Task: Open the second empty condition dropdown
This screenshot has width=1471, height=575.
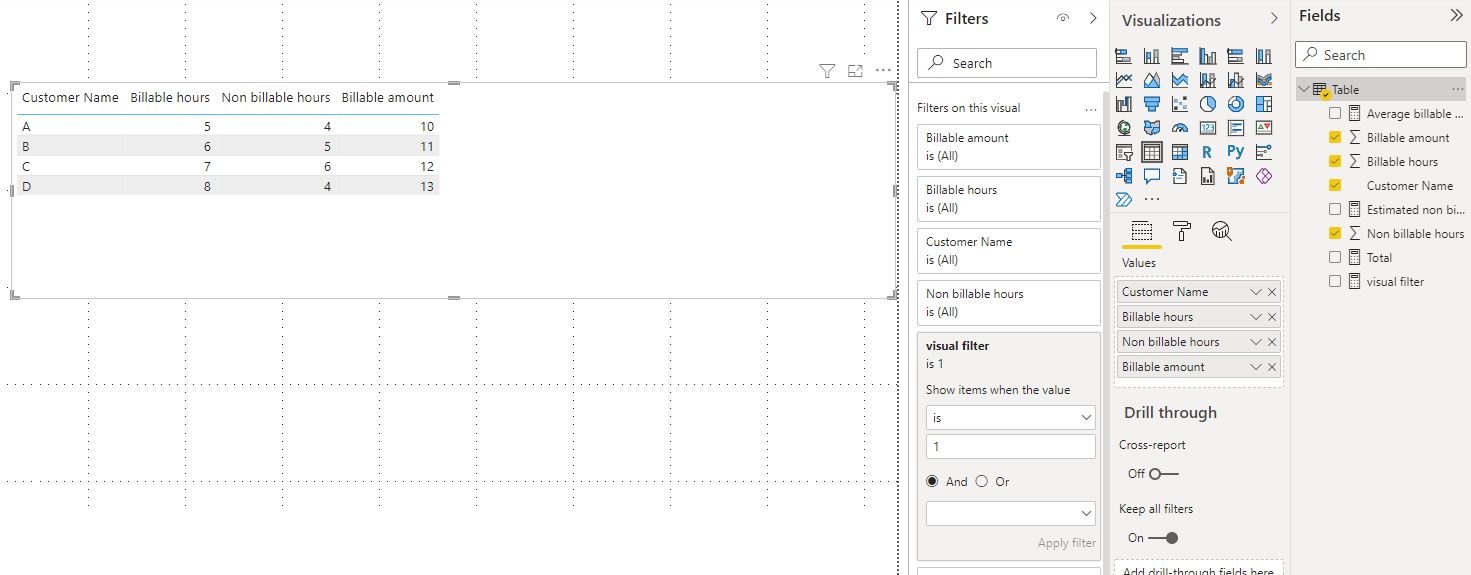Action: click(x=1011, y=514)
